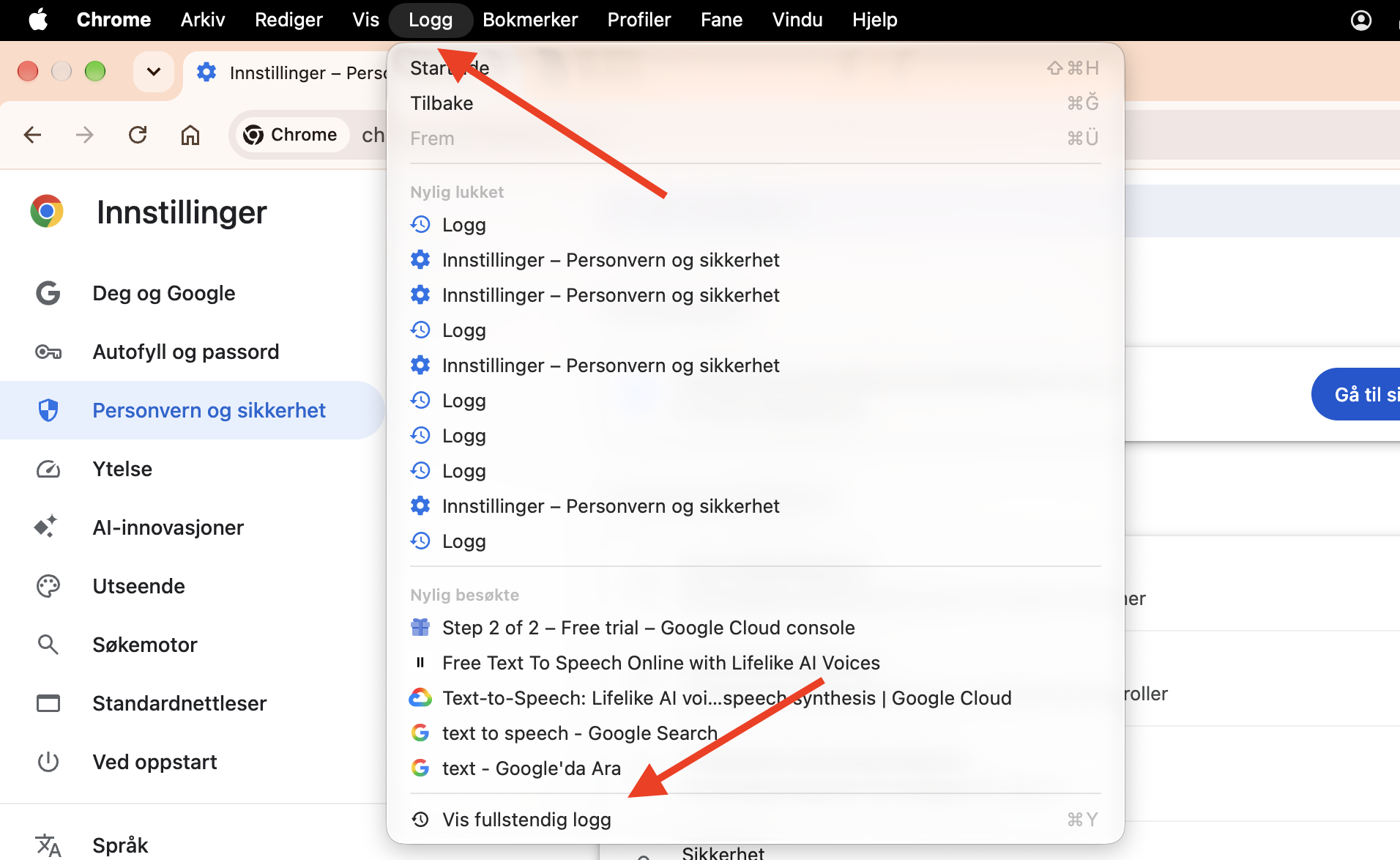Click the gift icon for Free trial entry
Image resolution: width=1400 pixels, height=860 pixels.
[x=420, y=627]
